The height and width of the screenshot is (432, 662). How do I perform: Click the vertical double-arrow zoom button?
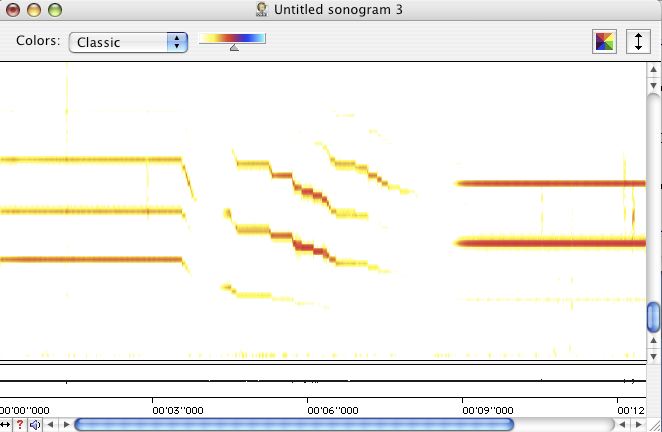[638, 41]
